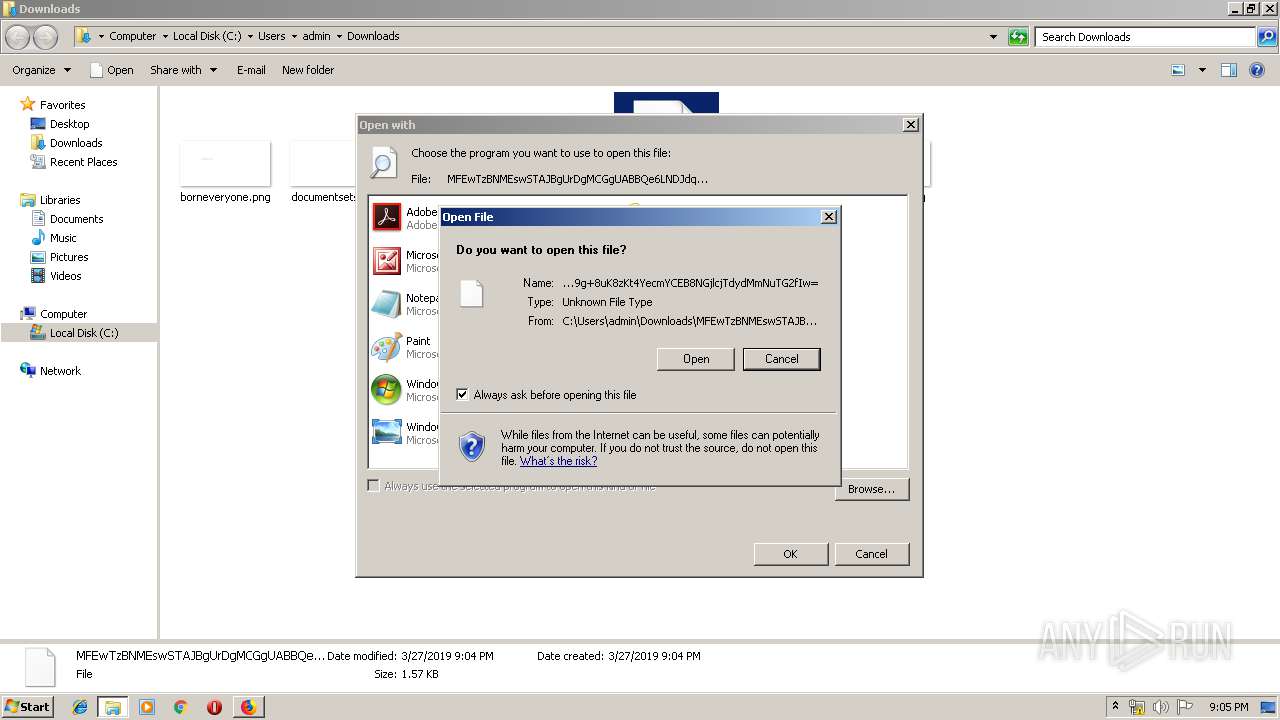The image size is (1280, 720).
Task: Click New folder in the toolbar
Action: pyautogui.click(x=308, y=70)
